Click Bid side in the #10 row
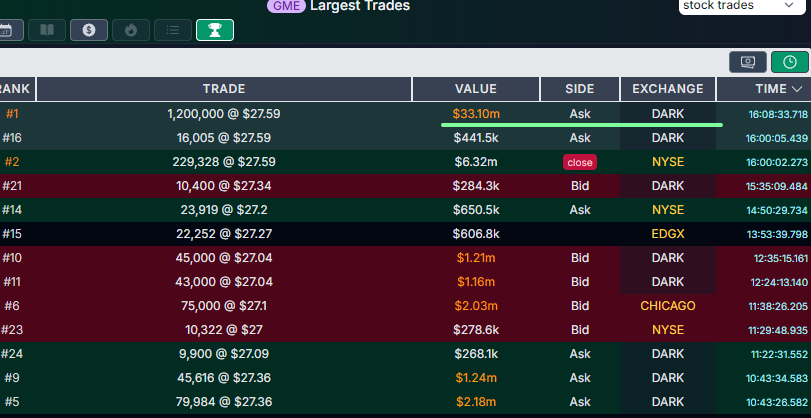 tap(580, 258)
